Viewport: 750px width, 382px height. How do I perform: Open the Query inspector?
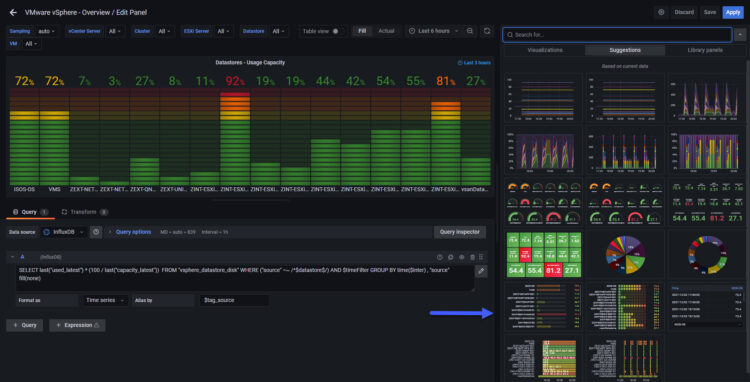pos(460,232)
